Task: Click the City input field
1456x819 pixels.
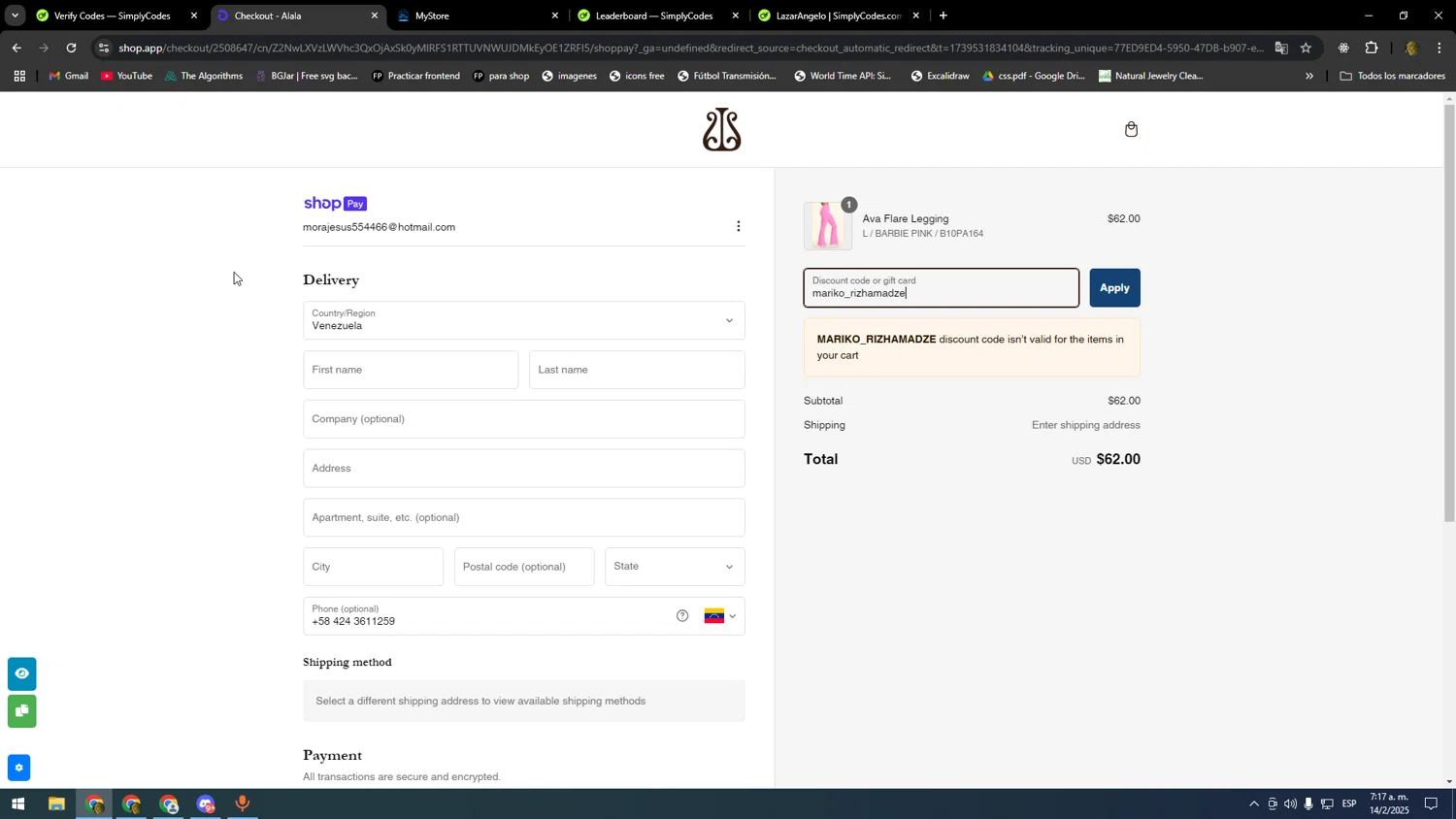Action: [x=373, y=567]
